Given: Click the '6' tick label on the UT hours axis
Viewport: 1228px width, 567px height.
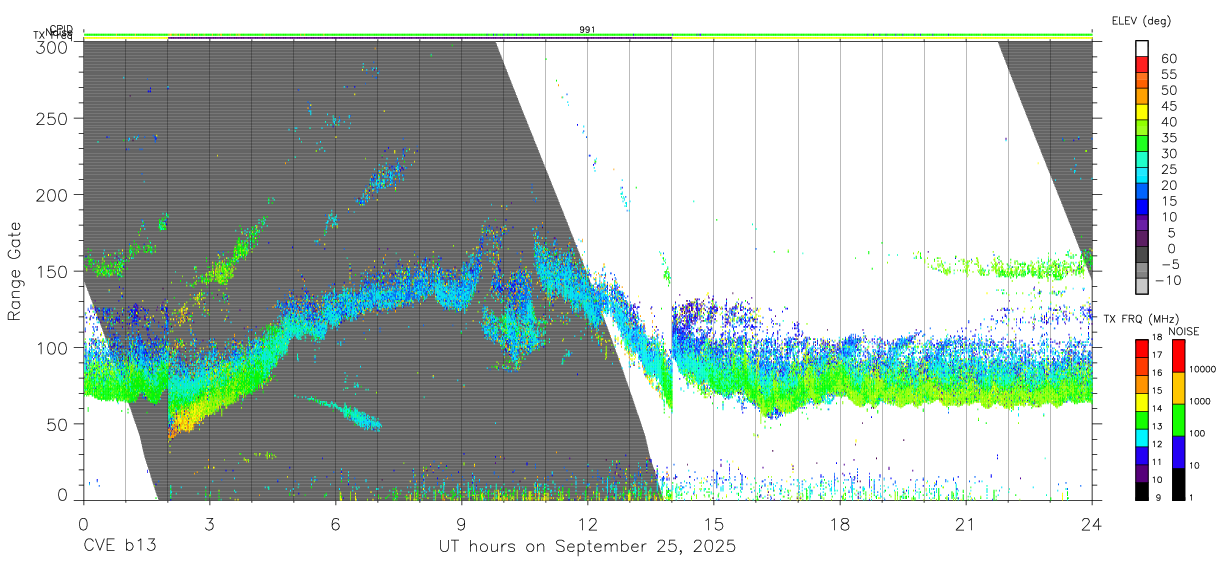Looking at the screenshot, I should (x=335, y=523).
